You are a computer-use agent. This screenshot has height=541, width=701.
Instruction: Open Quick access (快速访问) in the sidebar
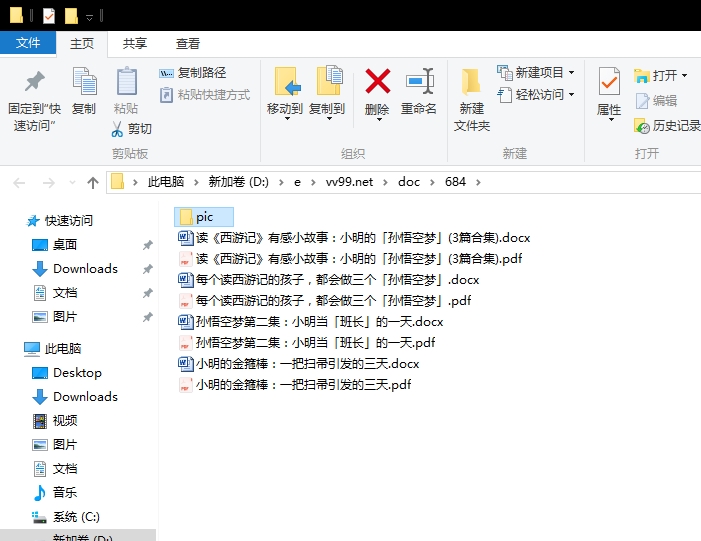tap(60, 220)
